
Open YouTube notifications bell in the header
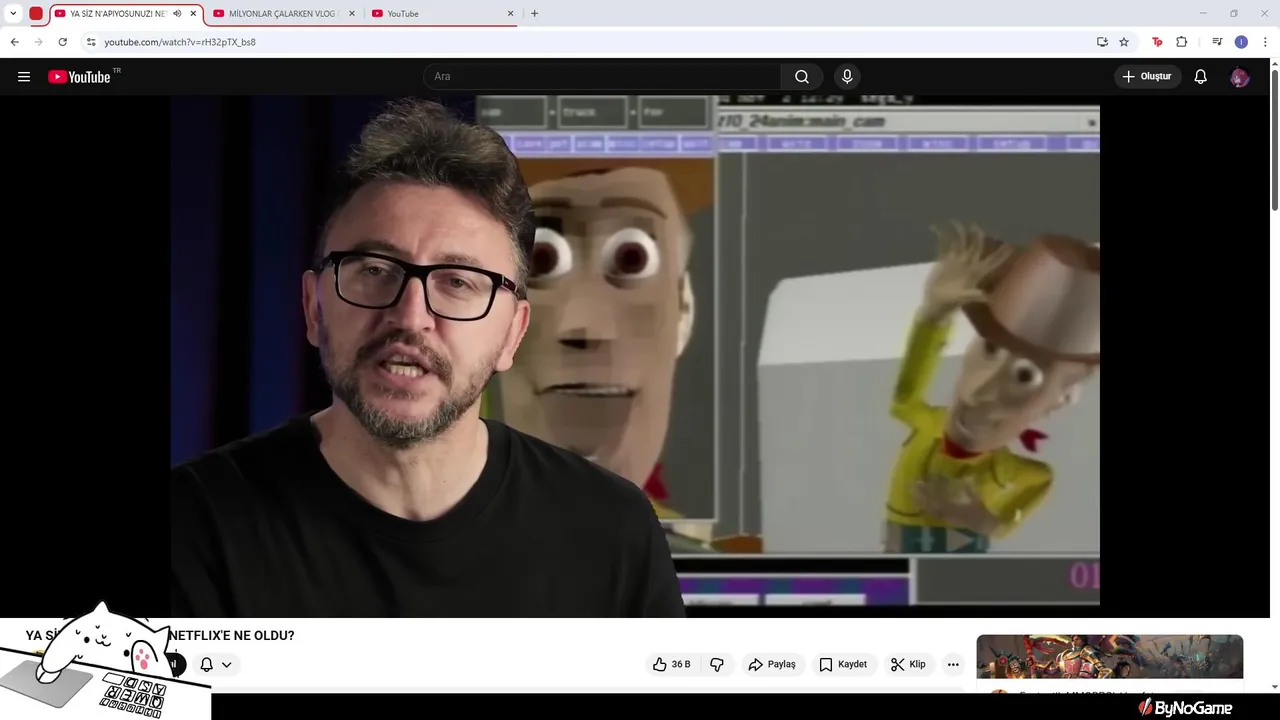pyautogui.click(x=1201, y=77)
